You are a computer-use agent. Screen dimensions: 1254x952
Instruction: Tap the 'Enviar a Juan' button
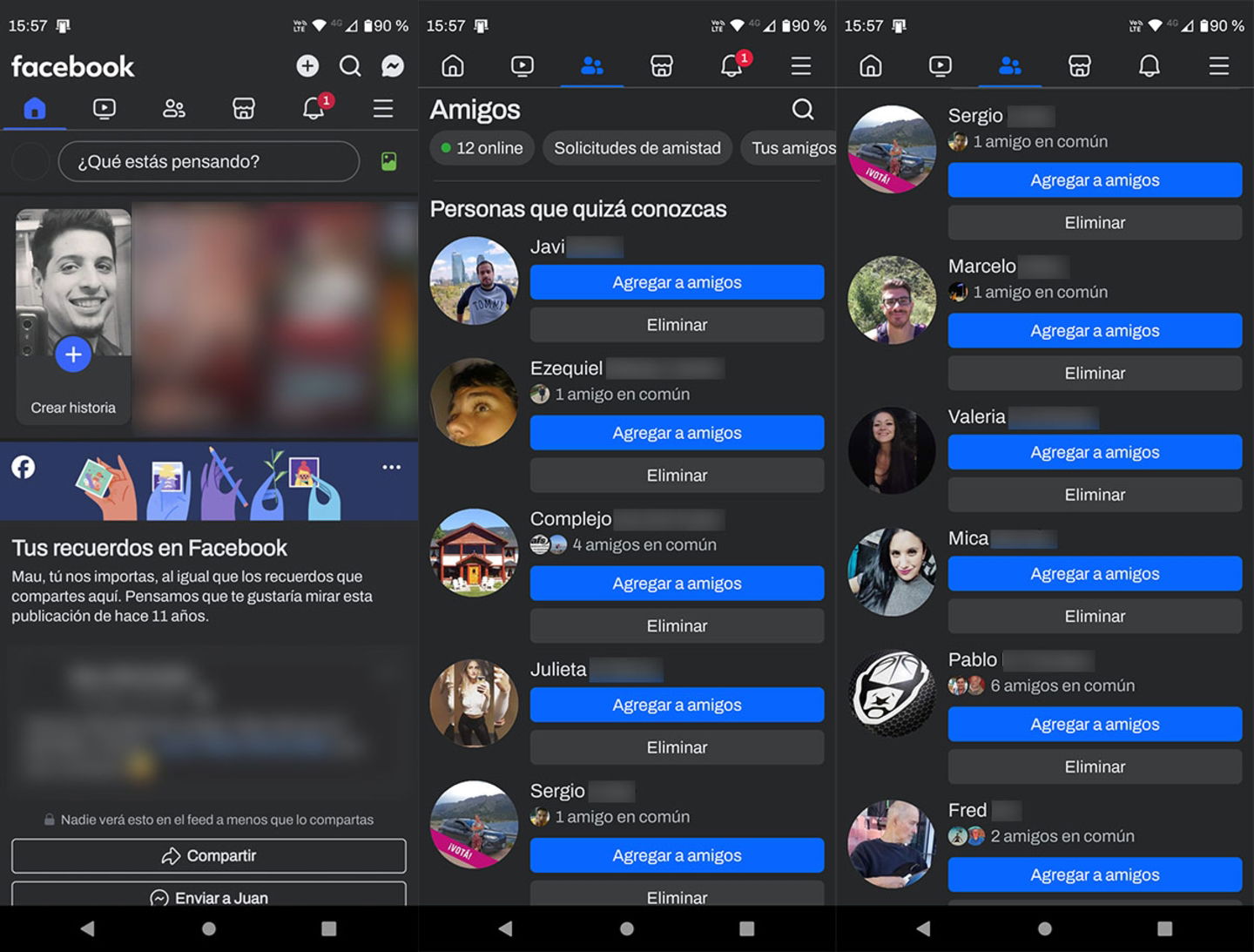pyautogui.click(x=209, y=895)
